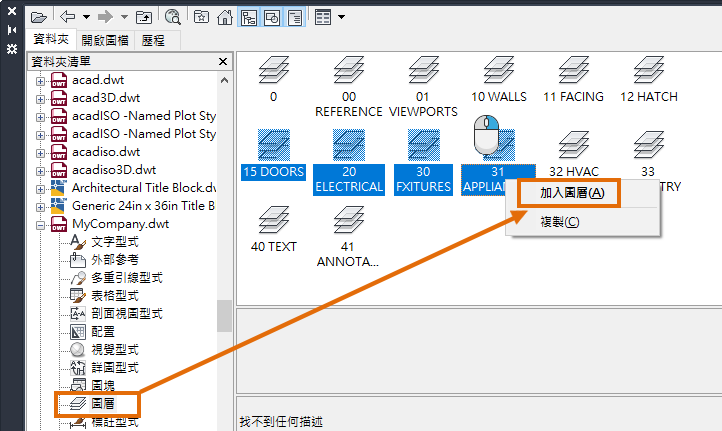722x431 pixels.
Task: Click the folder list scrollbar thumb
Action: 224,316
